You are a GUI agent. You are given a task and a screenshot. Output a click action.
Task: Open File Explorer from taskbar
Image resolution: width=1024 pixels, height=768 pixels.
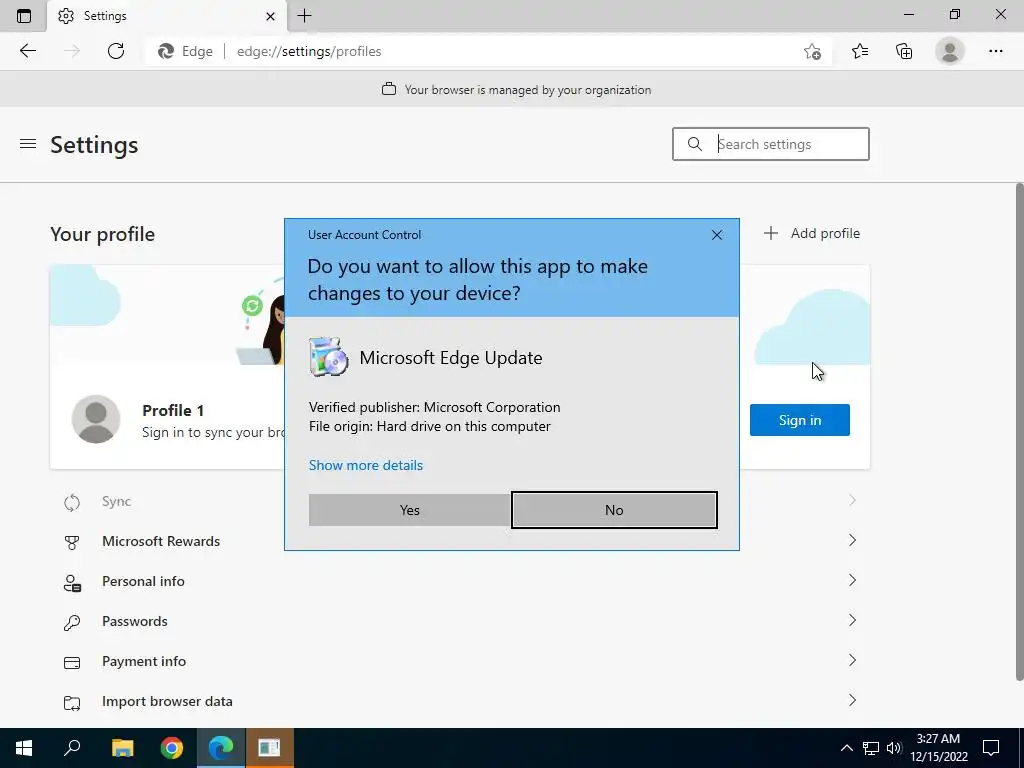point(122,748)
